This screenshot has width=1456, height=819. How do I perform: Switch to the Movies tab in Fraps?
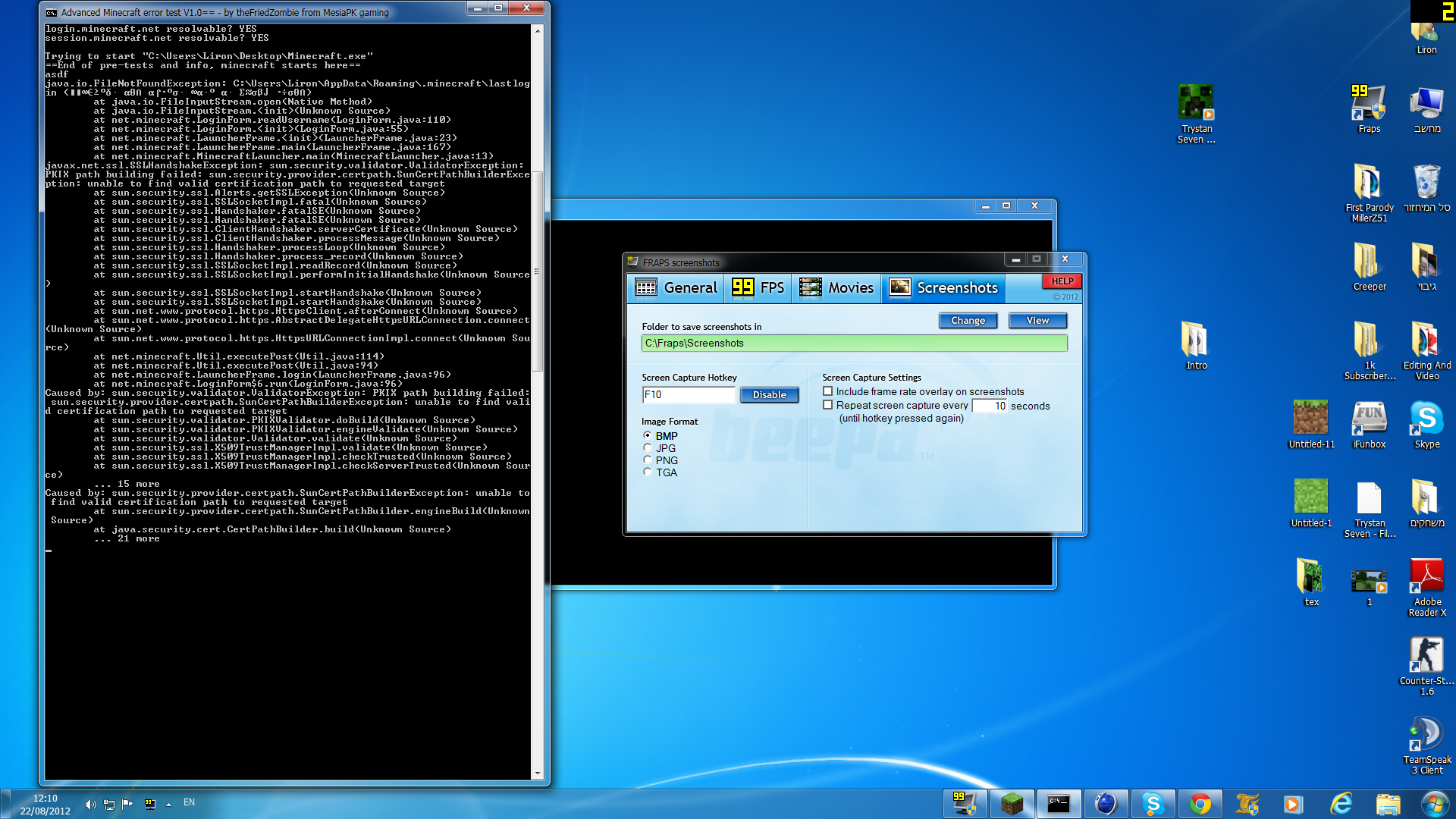coord(836,287)
